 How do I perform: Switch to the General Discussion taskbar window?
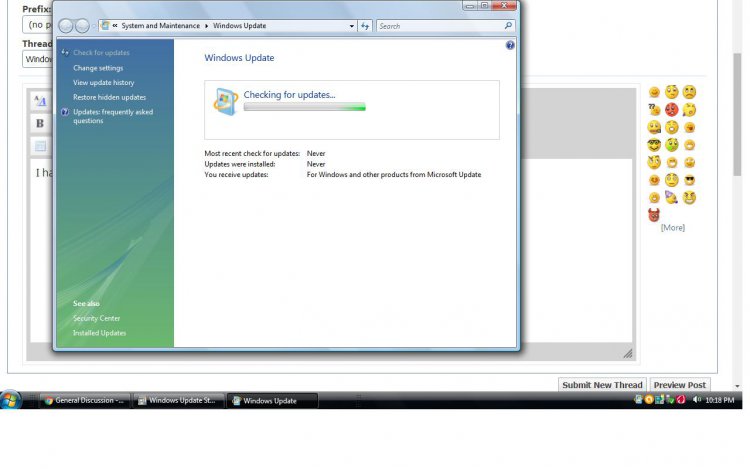tap(85, 401)
